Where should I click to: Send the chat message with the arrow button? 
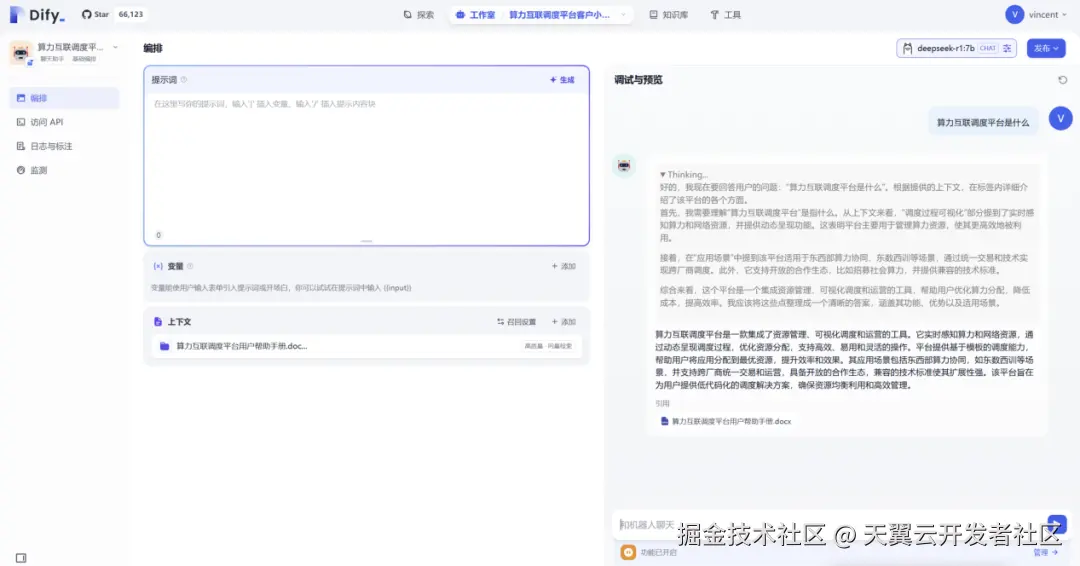click(1057, 525)
